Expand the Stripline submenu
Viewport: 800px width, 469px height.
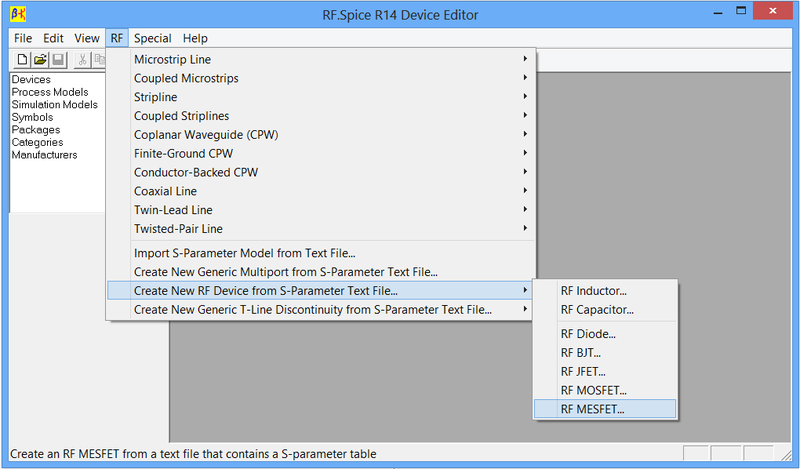pos(321,97)
